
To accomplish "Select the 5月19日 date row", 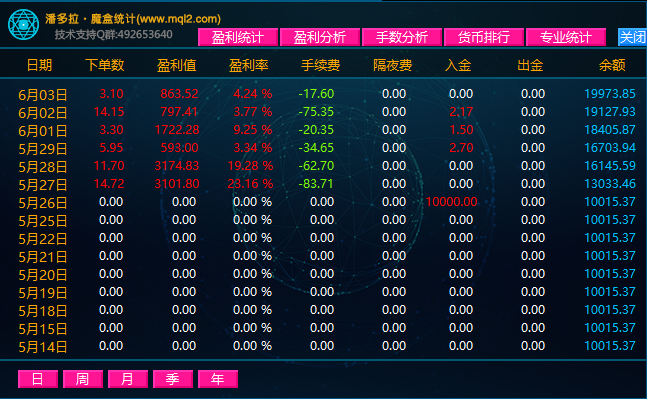I will pos(43,293).
